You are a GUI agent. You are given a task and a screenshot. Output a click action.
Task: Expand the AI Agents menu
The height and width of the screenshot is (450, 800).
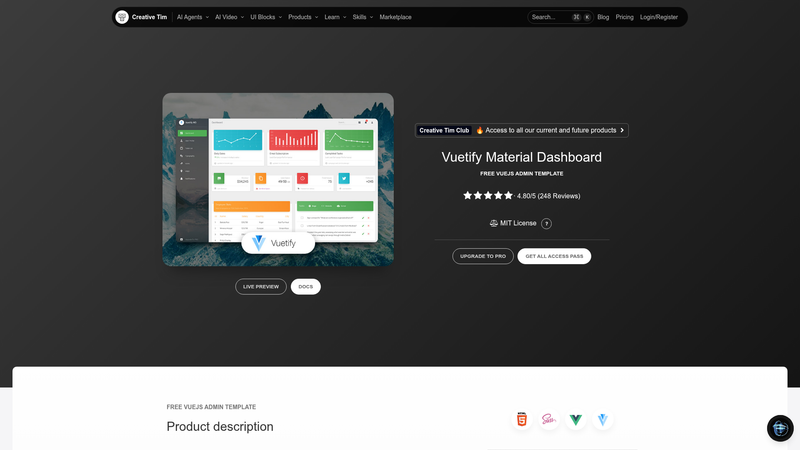pos(192,17)
